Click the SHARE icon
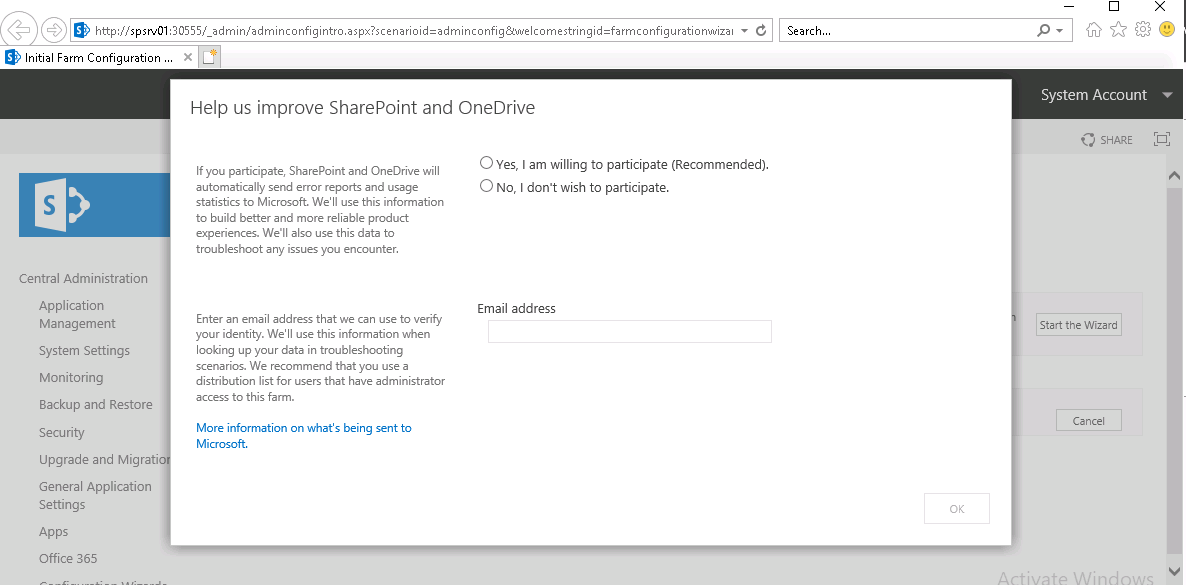This screenshot has height=585, width=1186. tap(1107, 139)
